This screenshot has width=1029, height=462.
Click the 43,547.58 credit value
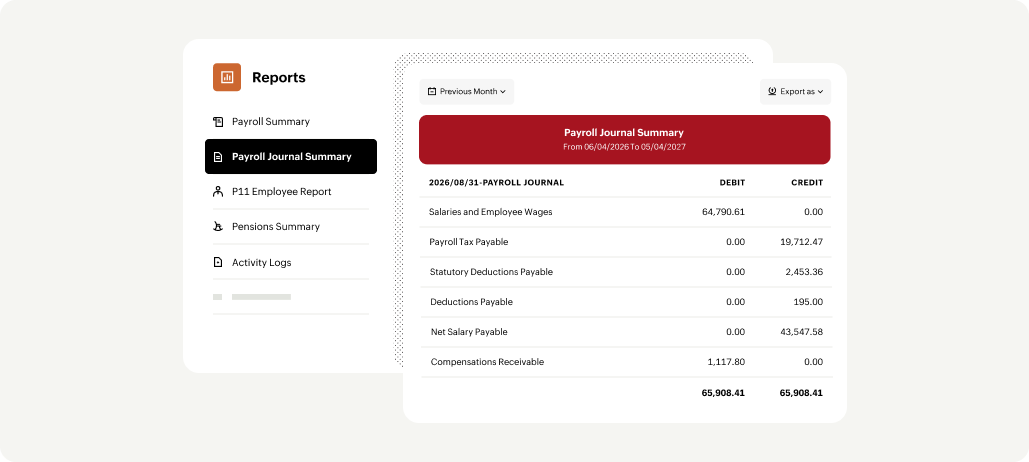[x=801, y=332]
